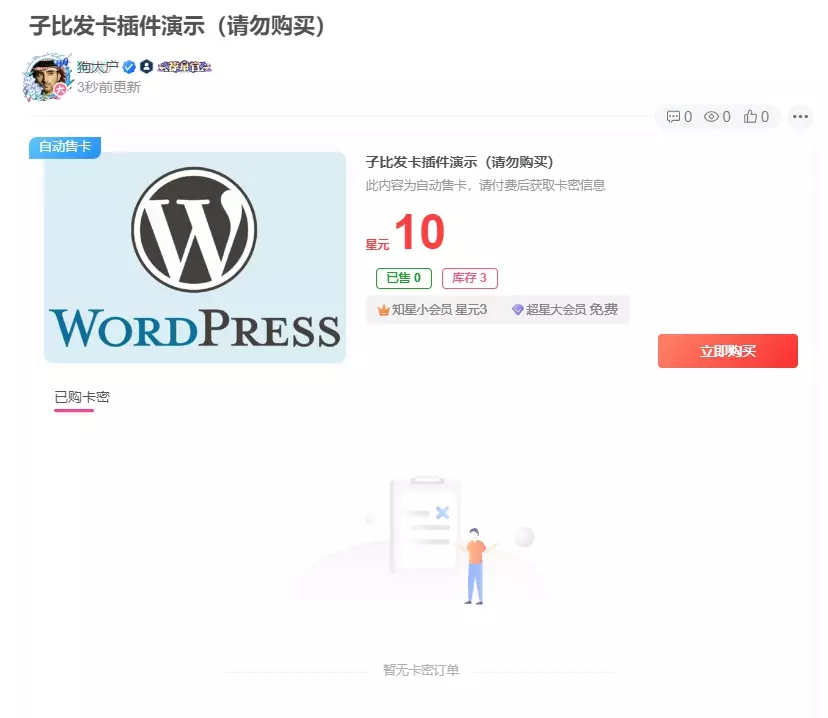Switch to the 已购卡密 tab

click(86, 397)
